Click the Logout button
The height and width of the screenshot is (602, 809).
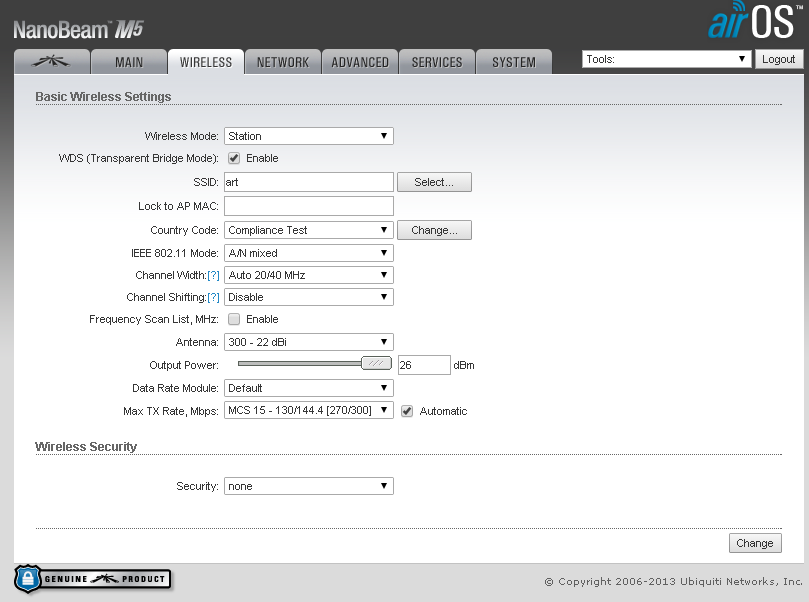click(779, 59)
